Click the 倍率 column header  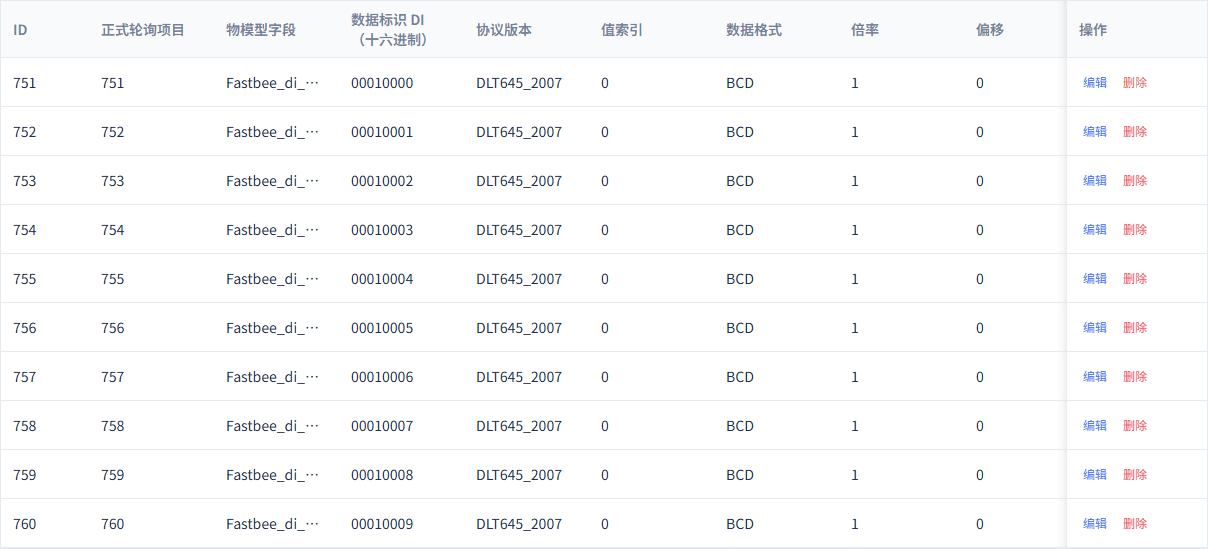coord(865,30)
